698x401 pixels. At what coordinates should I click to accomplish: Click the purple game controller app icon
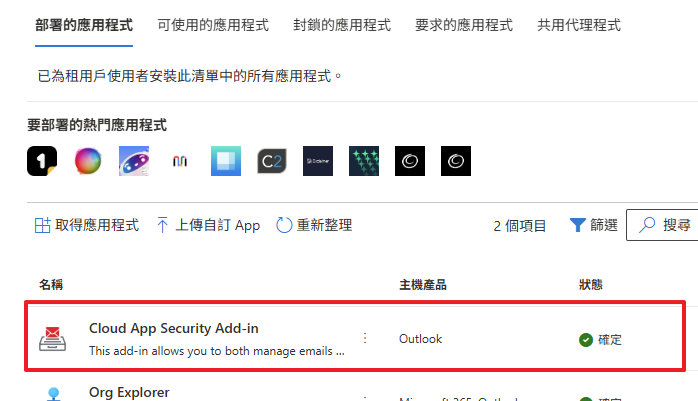point(134,161)
